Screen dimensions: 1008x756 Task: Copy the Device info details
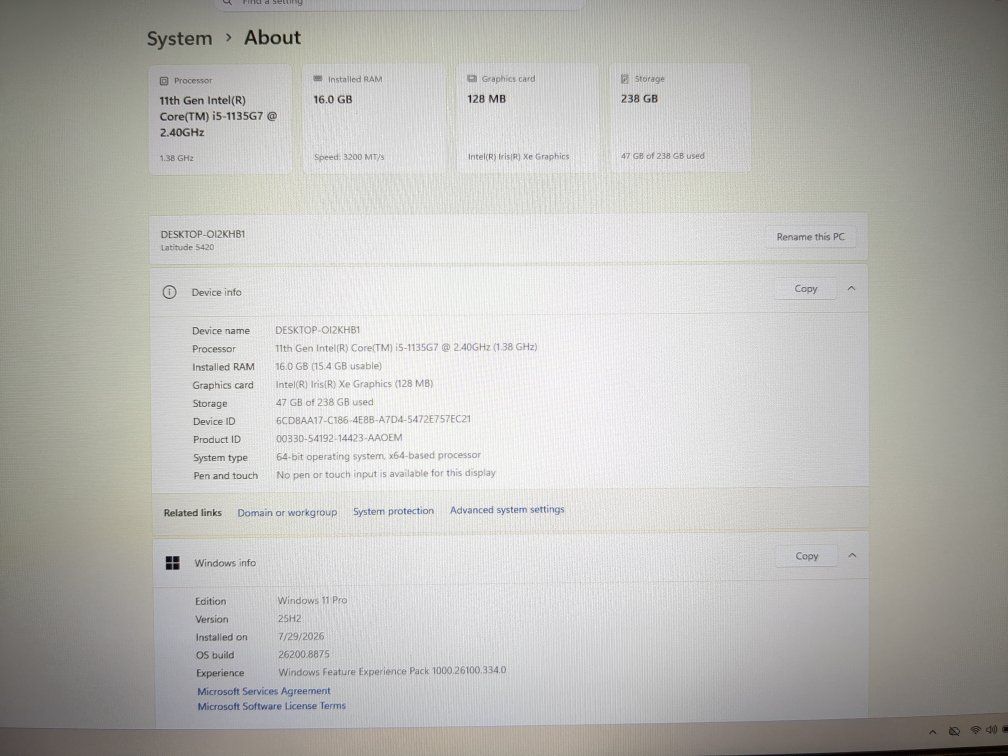pyautogui.click(x=806, y=289)
